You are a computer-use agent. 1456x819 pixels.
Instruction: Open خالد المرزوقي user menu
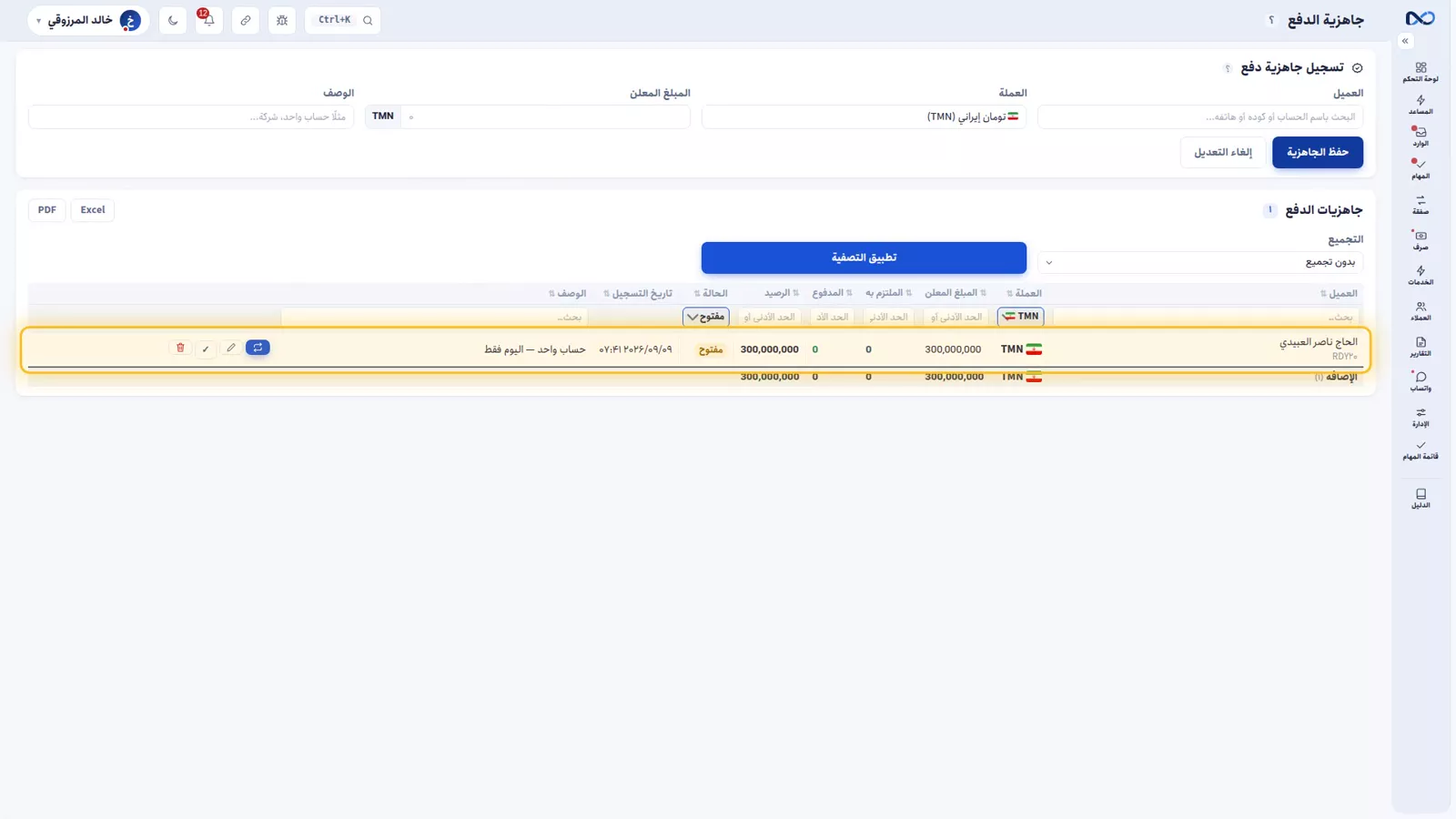88,20
